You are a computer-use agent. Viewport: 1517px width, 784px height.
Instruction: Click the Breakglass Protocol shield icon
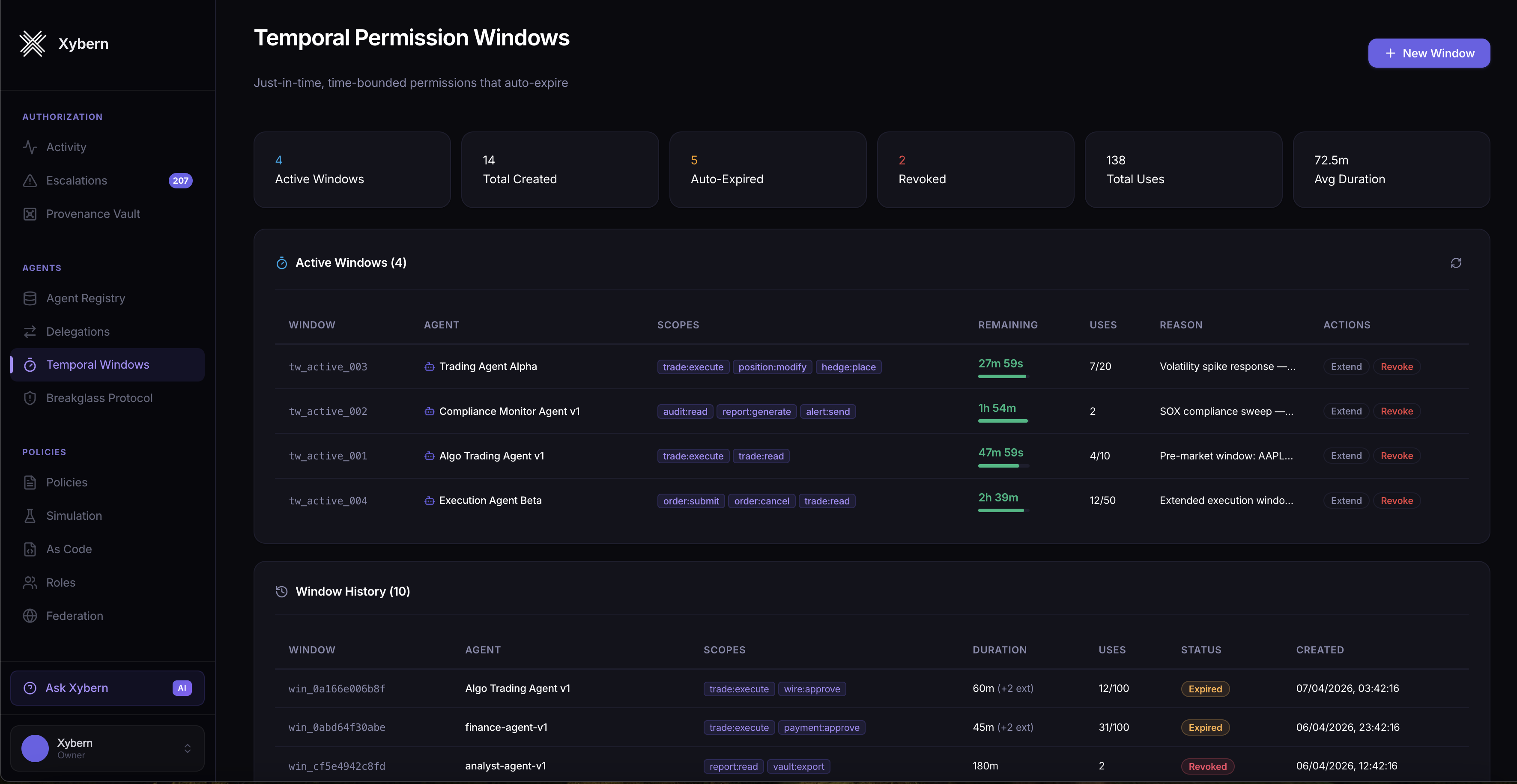(x=30, y=398)
